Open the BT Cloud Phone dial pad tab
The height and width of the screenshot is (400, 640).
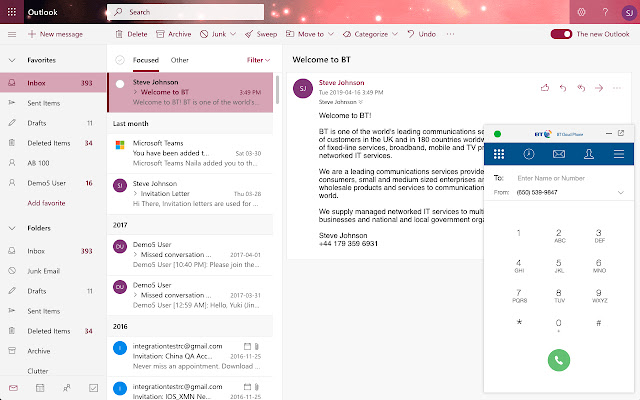click(499, 154)
